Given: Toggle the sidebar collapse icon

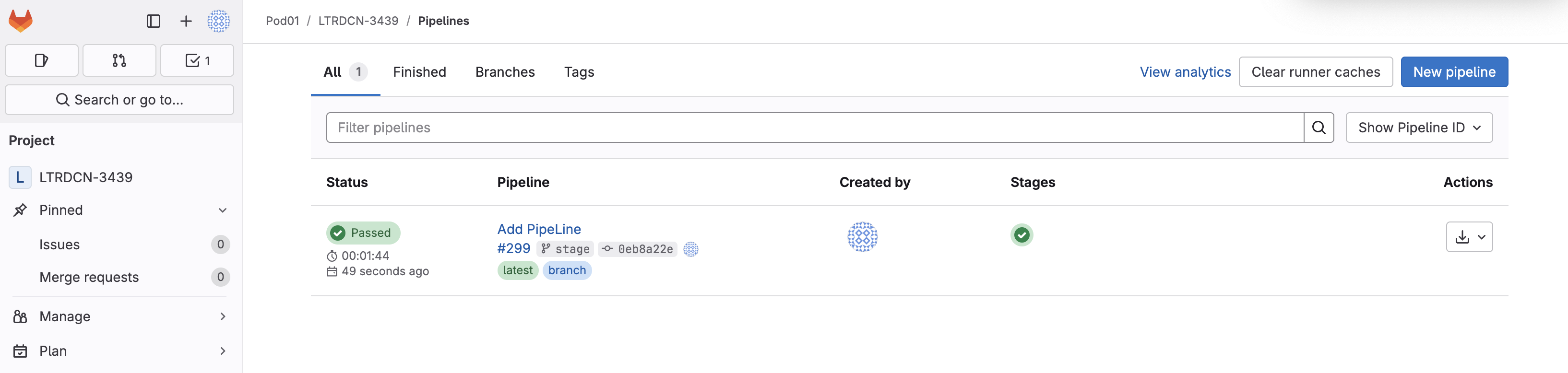Looking at the screenshot, I should coord(154,21).
